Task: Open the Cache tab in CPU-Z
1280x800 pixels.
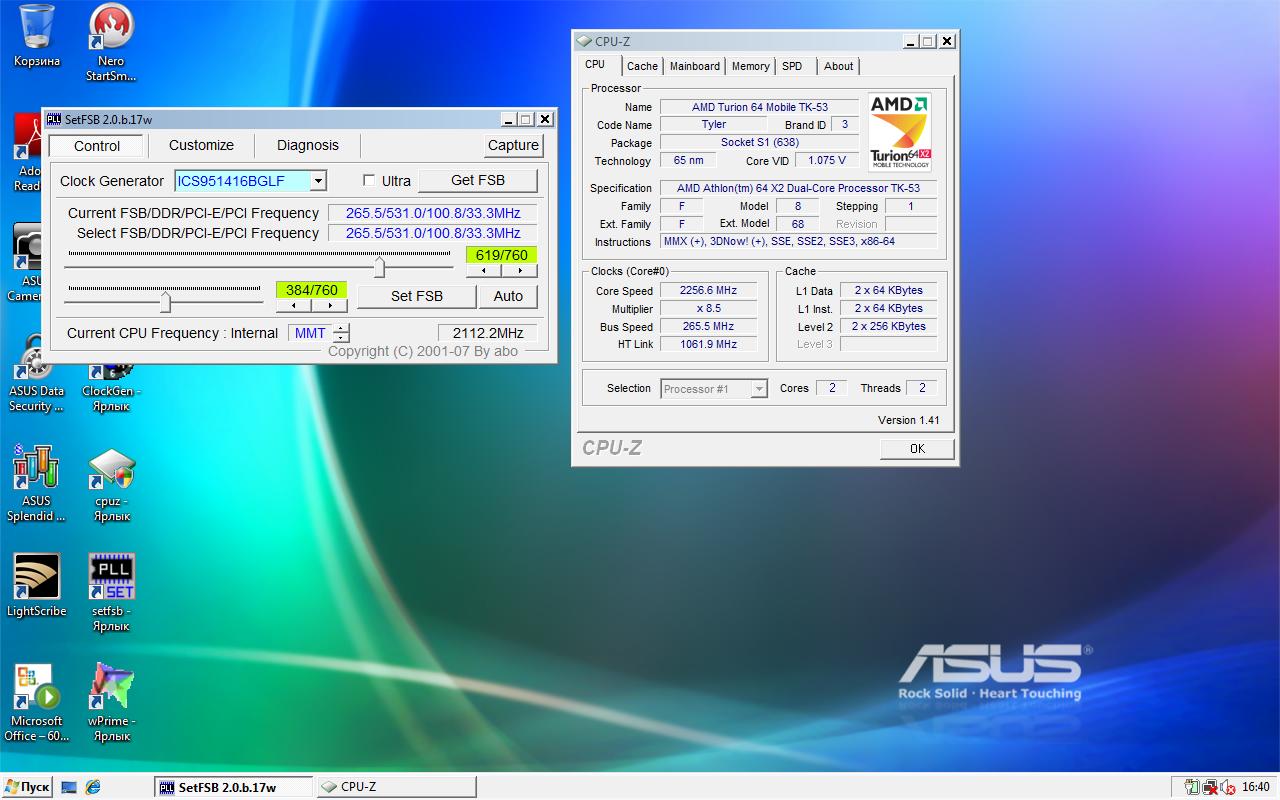Action: [642, 66]
